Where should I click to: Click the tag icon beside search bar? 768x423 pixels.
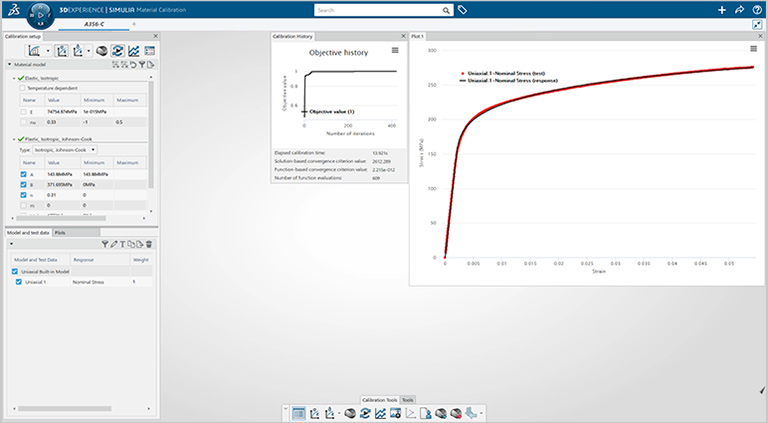point(463,10)
